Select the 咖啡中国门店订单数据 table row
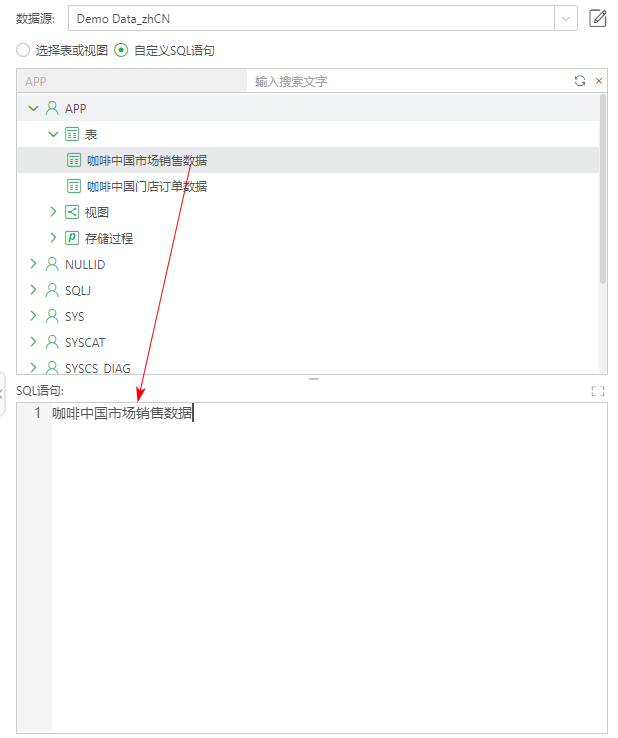The height and width of the screenshot is (738, 618). click(x=308, y=186)
